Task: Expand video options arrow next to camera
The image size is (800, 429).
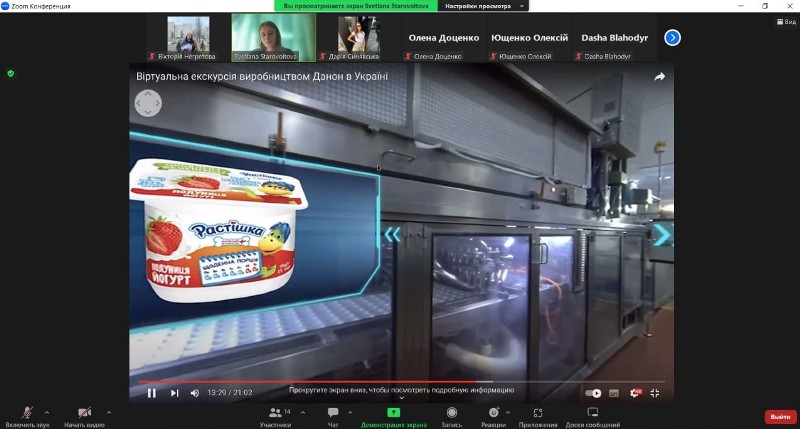Action: (108, 412)
